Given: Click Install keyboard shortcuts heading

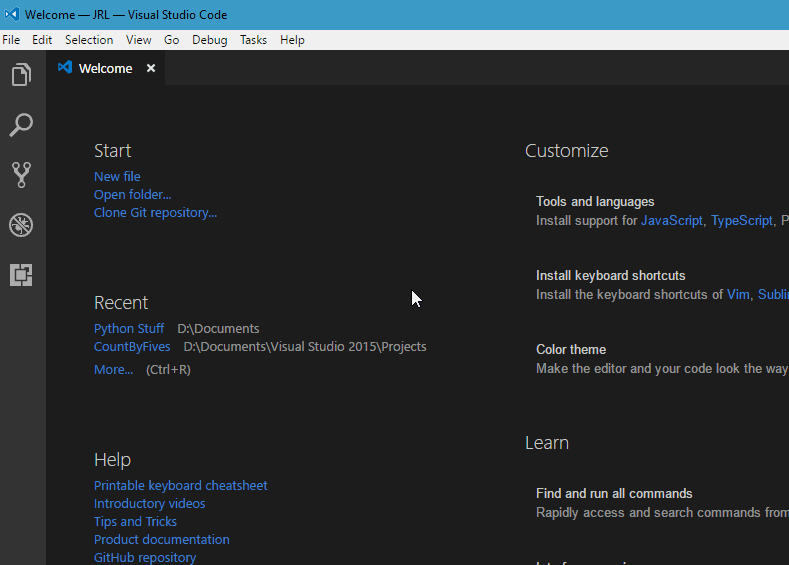Looking at the screenshot, I should click(x=611, y=276).
